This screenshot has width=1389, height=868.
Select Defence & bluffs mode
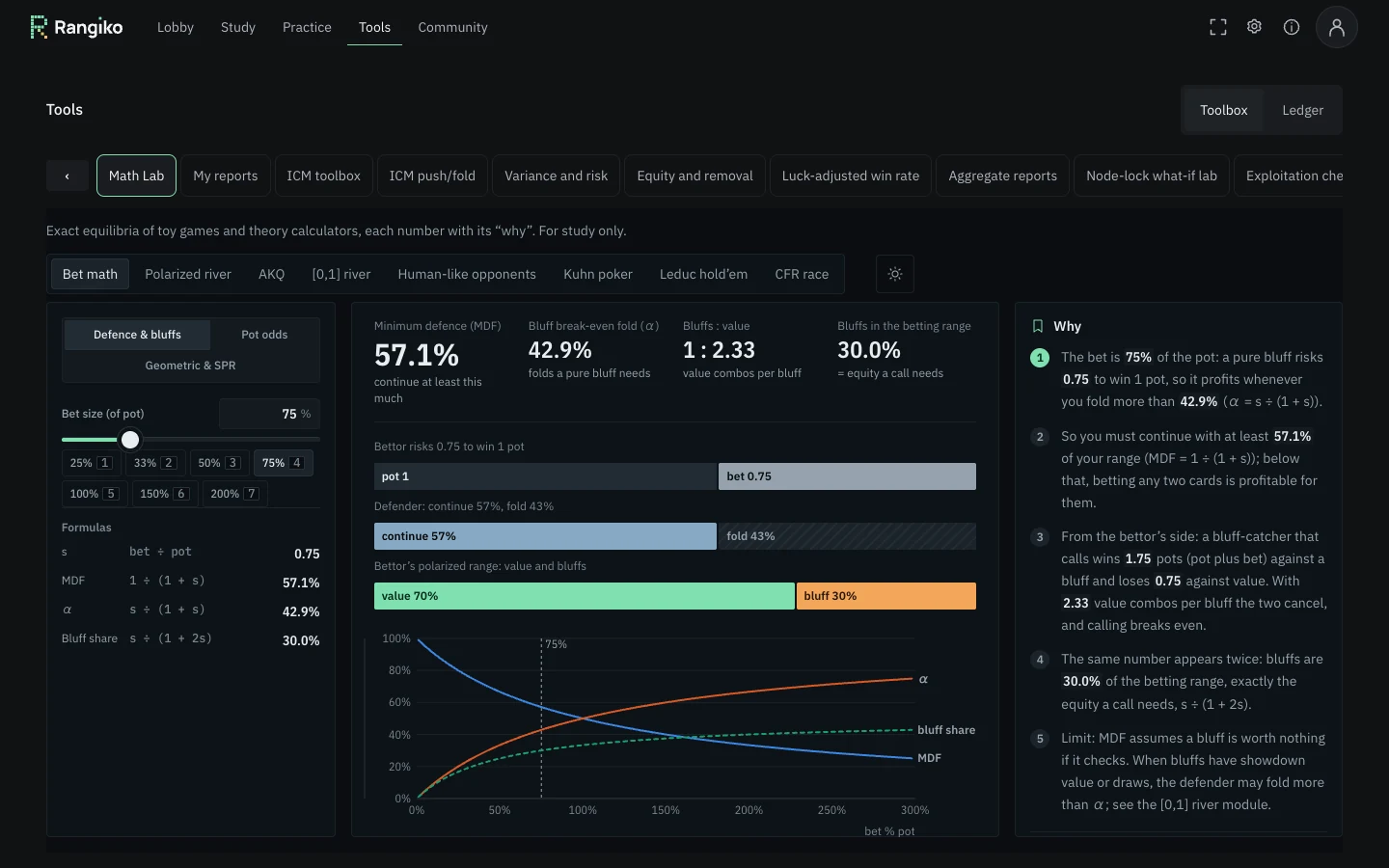point(137,335)
